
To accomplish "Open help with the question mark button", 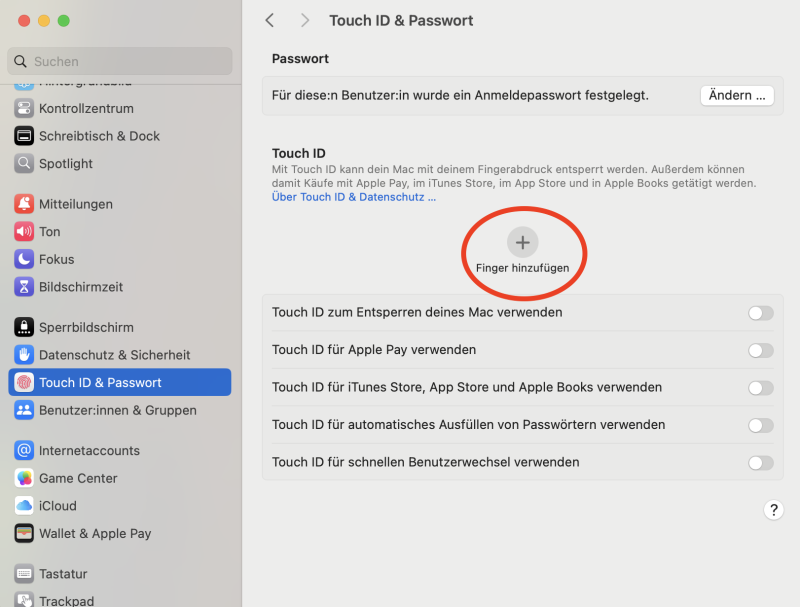I will pos(773,510).
